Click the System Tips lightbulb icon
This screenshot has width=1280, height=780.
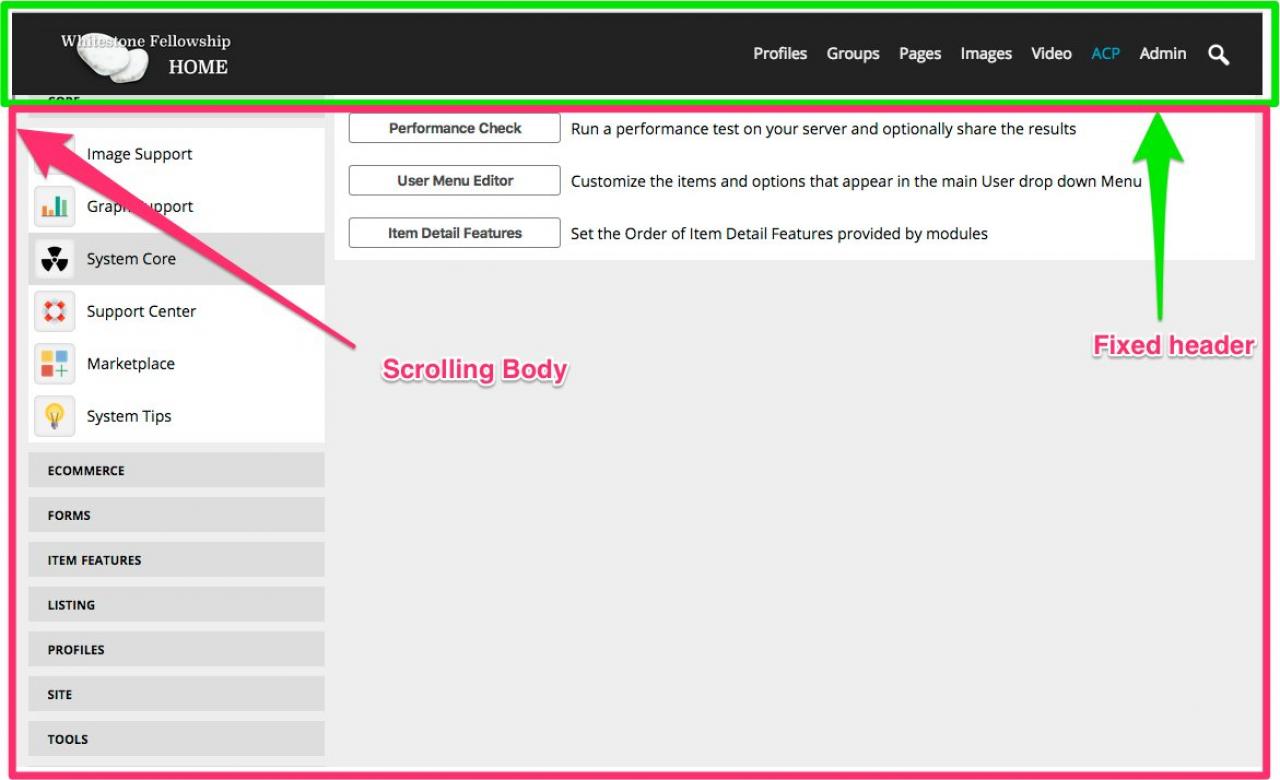click(x=54, y=416)
